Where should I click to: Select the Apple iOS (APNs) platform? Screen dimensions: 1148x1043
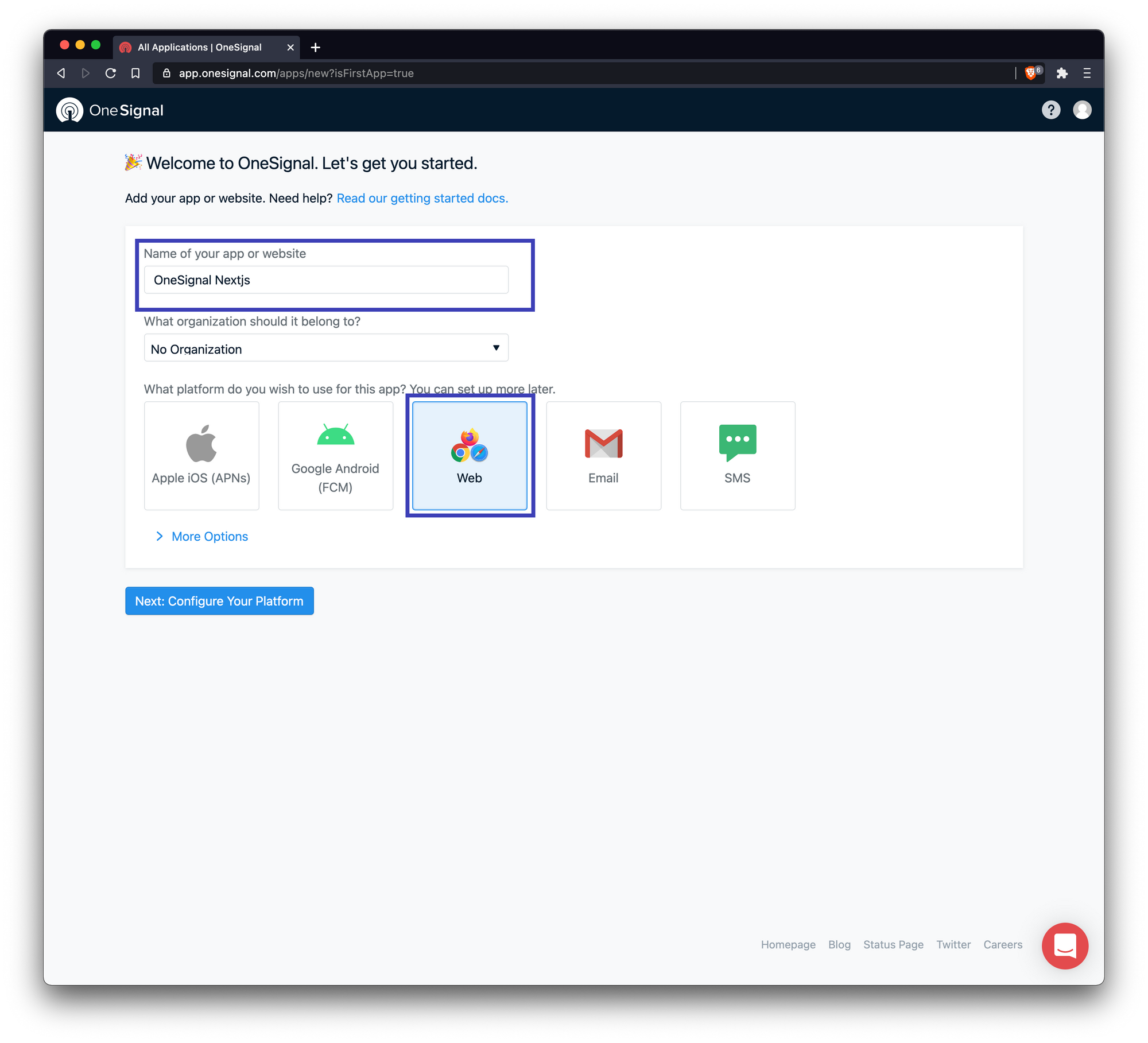click(201, 455)
